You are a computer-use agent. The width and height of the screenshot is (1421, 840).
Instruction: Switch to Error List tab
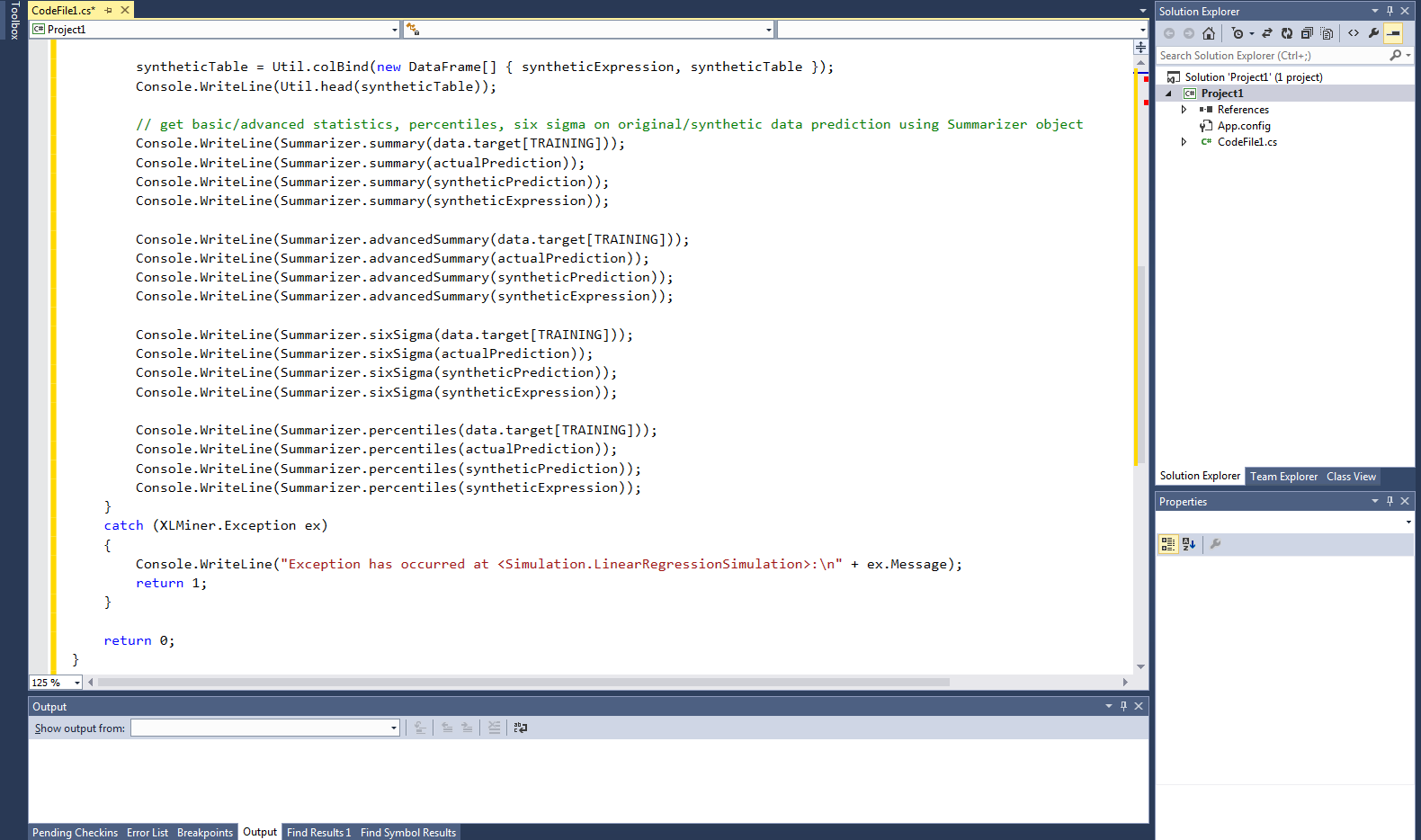[147, 833]
